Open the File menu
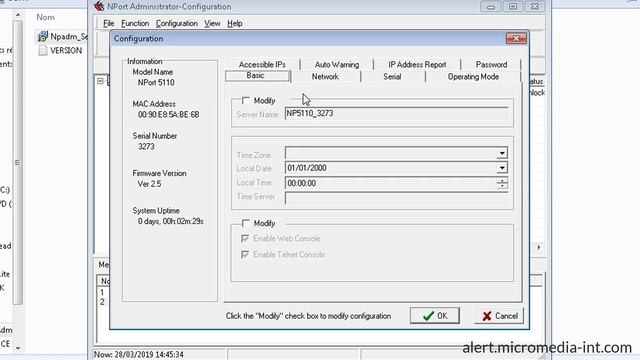This screenshot has width=640, height=360. [x=109, y=23]
